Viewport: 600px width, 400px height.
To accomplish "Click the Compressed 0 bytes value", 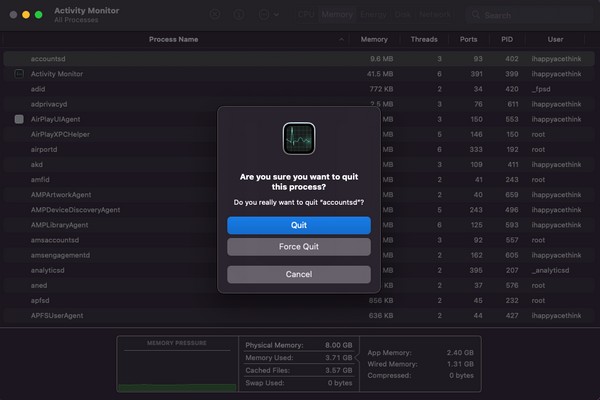I will [x=461, y=376].
